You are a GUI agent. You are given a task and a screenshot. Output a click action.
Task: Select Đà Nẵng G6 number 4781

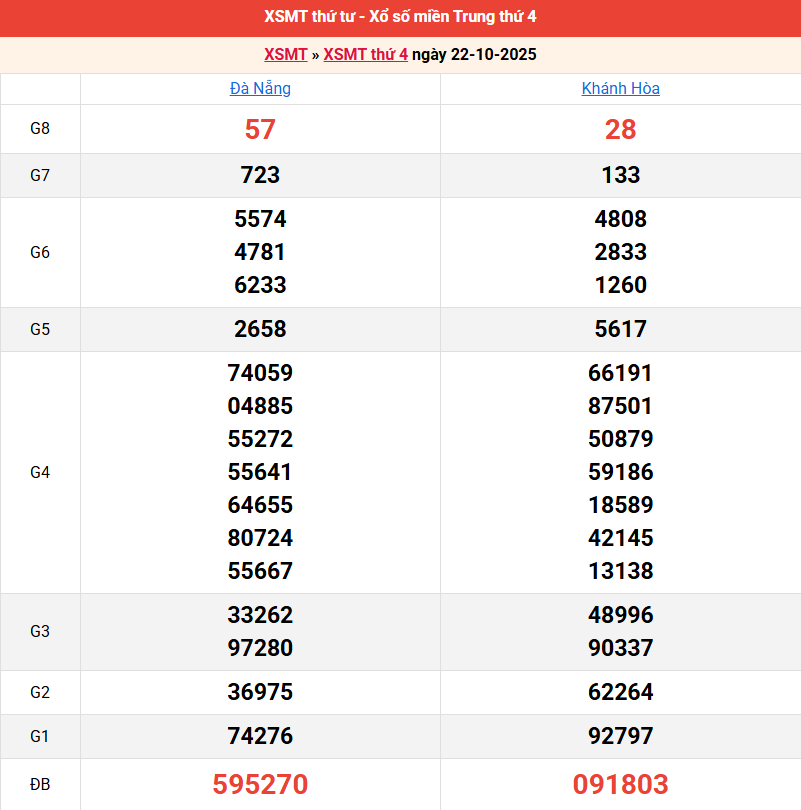click(x=260, y=252)
